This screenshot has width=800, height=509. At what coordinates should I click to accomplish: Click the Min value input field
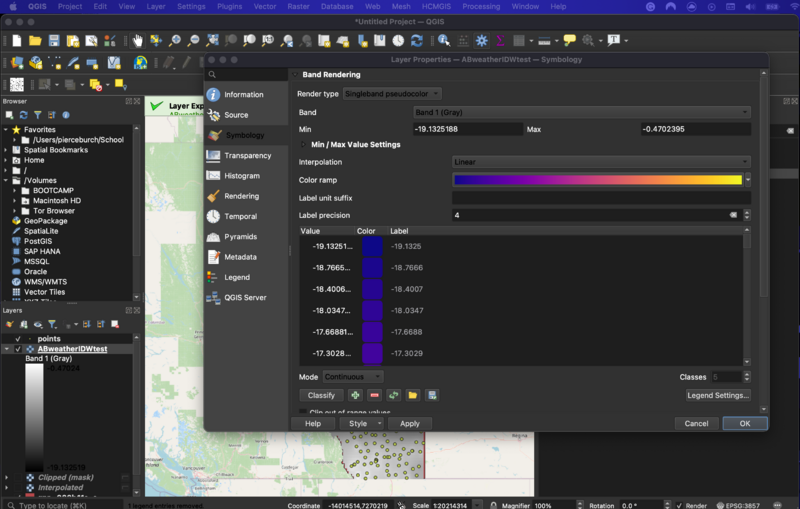click(x=468, y=129)
